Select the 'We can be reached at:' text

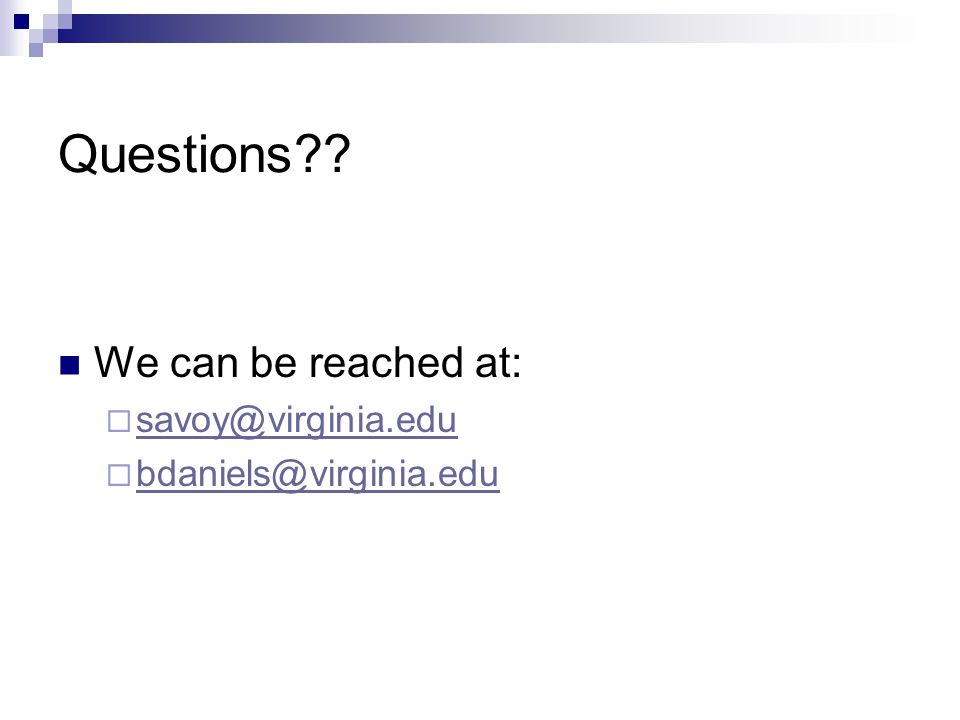307,362
